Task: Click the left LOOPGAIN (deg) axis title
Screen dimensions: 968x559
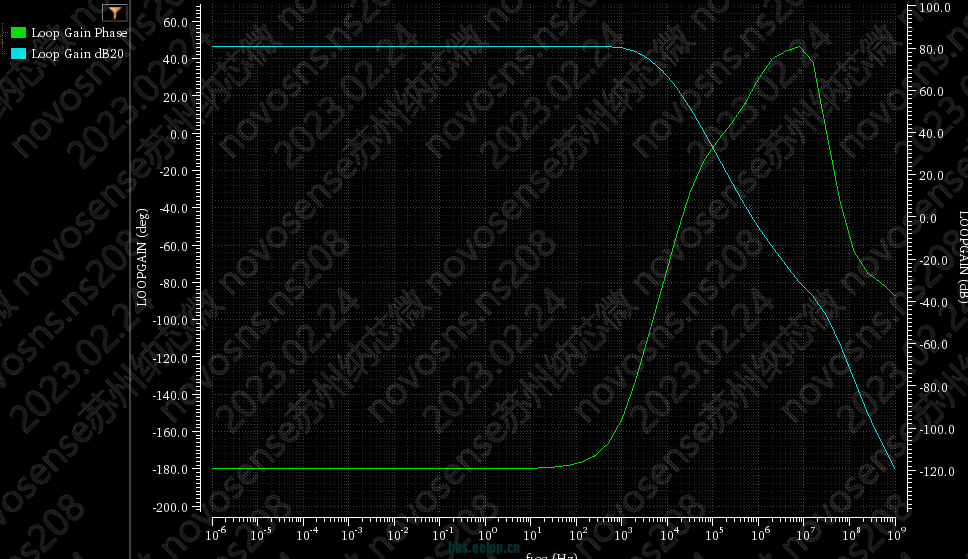Action: click(x=143, y=257)
